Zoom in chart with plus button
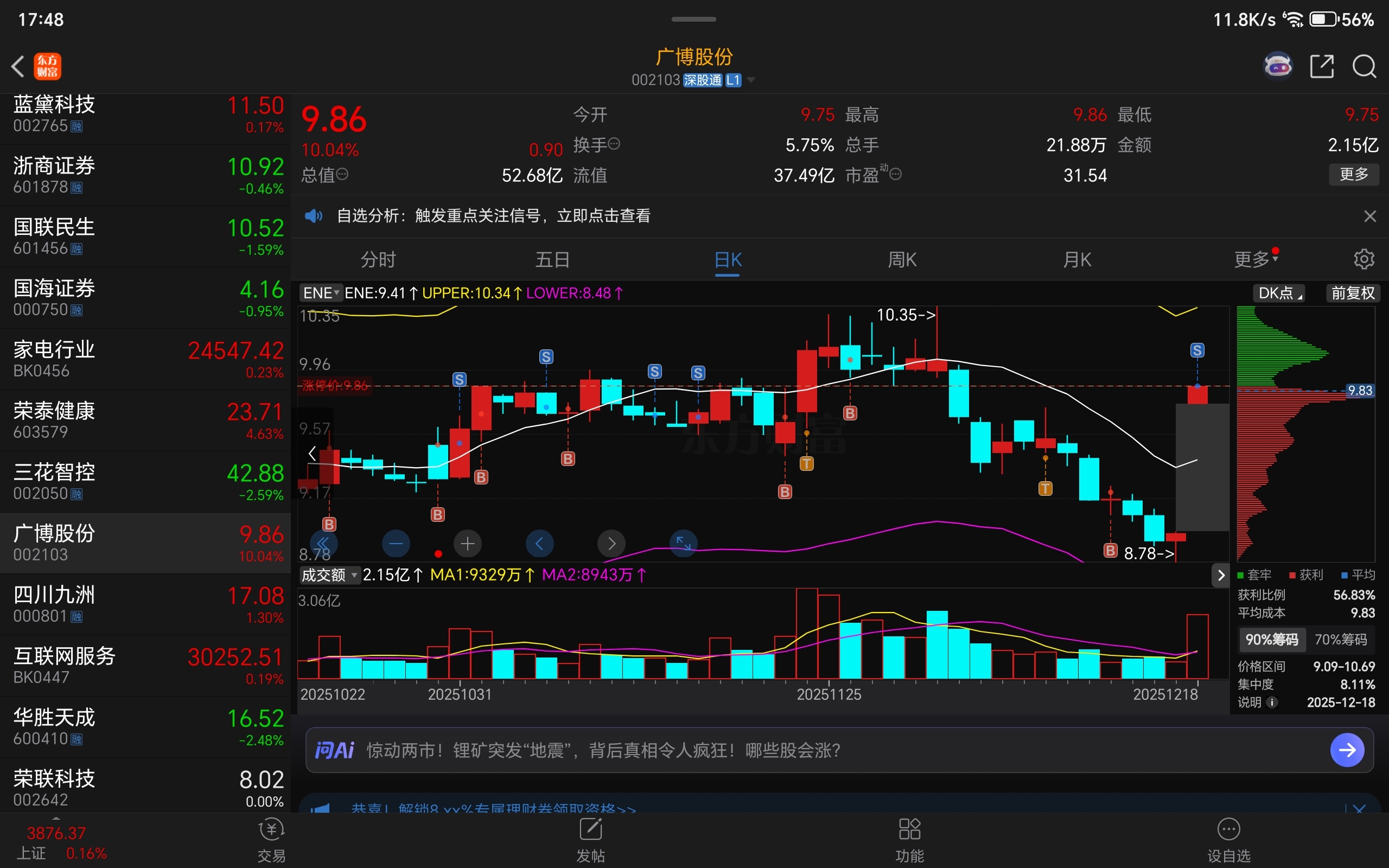The height and width of the screenshot is (868, 1389). (468, 543)
